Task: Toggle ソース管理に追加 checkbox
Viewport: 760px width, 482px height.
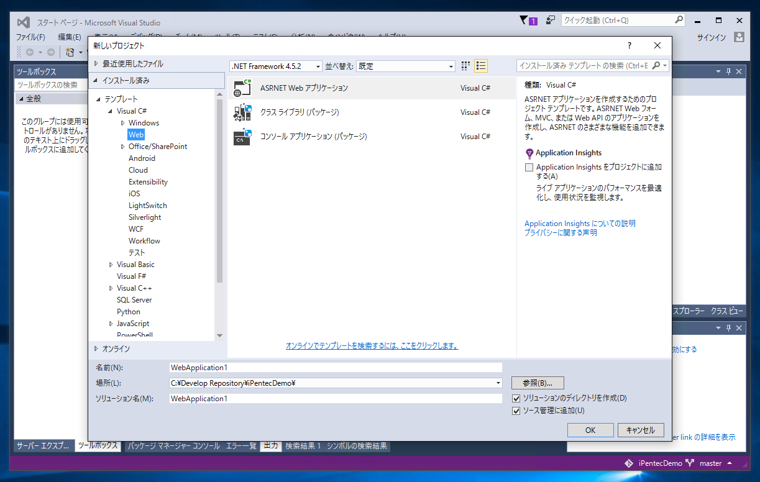Action: pyautogui.click(x=516, y=411)
